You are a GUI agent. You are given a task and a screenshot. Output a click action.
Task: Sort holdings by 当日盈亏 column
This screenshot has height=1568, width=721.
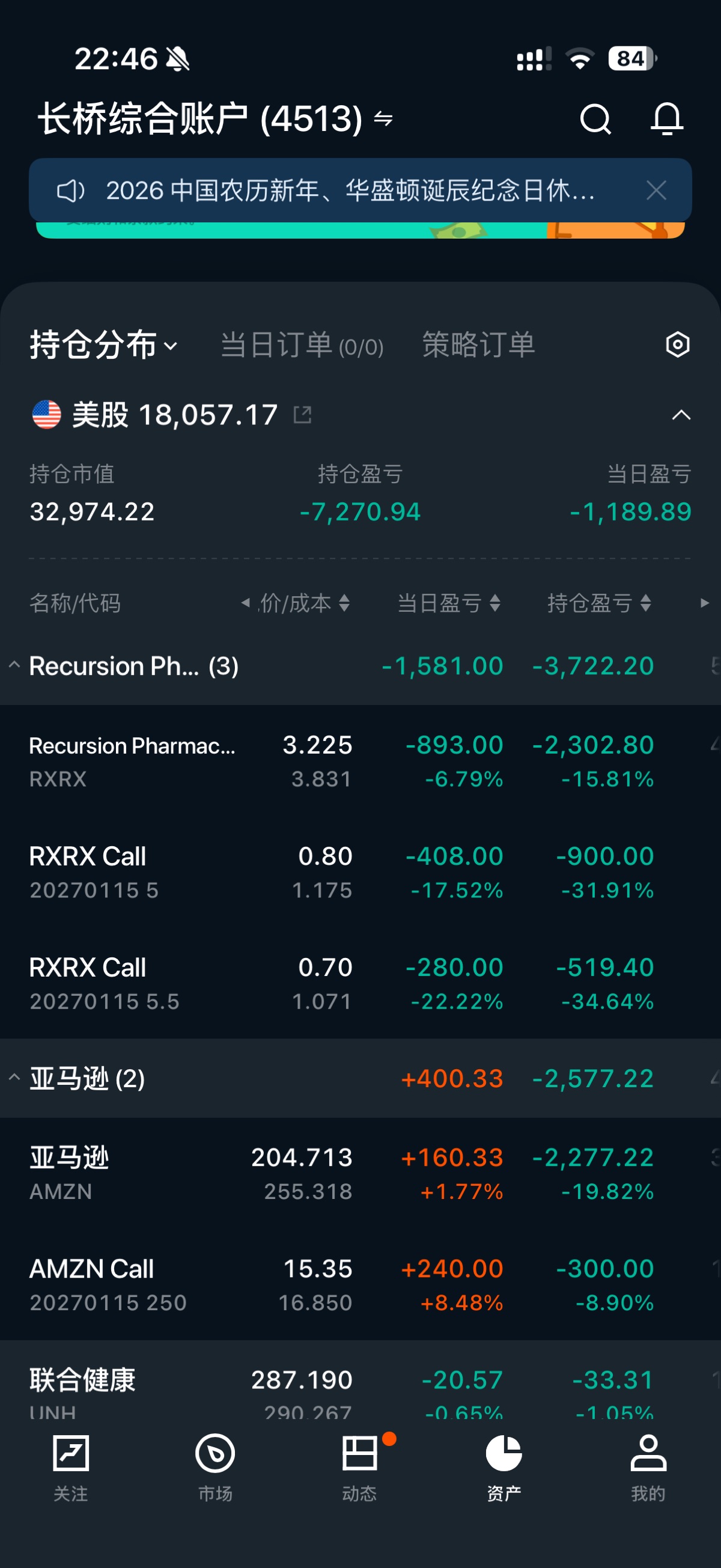pos(448,603)
